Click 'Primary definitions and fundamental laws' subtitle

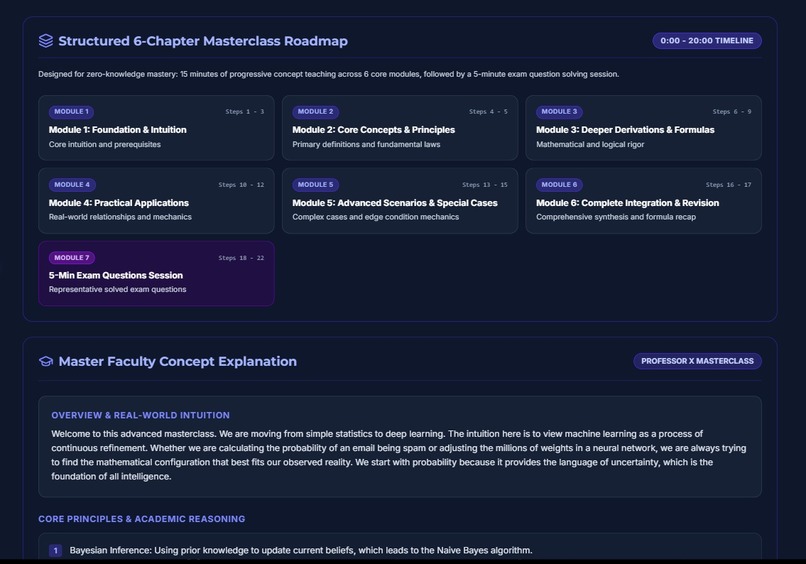[367, 144]
